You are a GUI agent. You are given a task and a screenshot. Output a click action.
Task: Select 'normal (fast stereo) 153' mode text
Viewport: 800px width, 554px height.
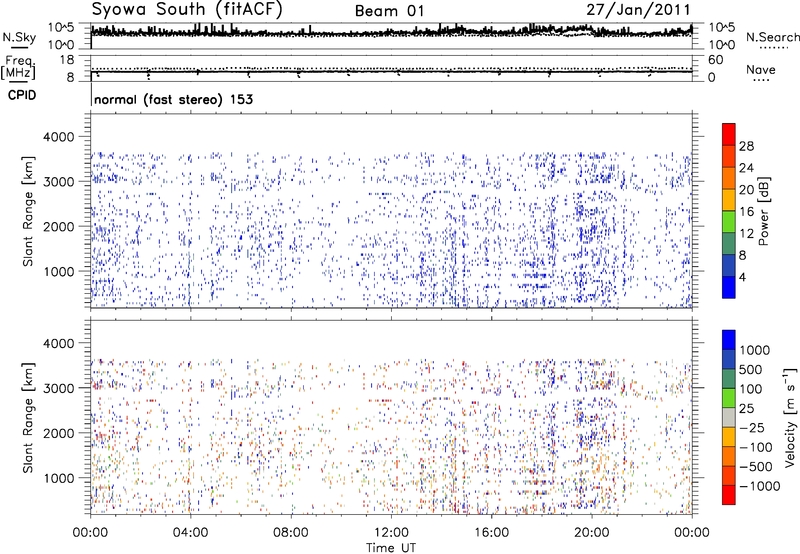(173, 99)
